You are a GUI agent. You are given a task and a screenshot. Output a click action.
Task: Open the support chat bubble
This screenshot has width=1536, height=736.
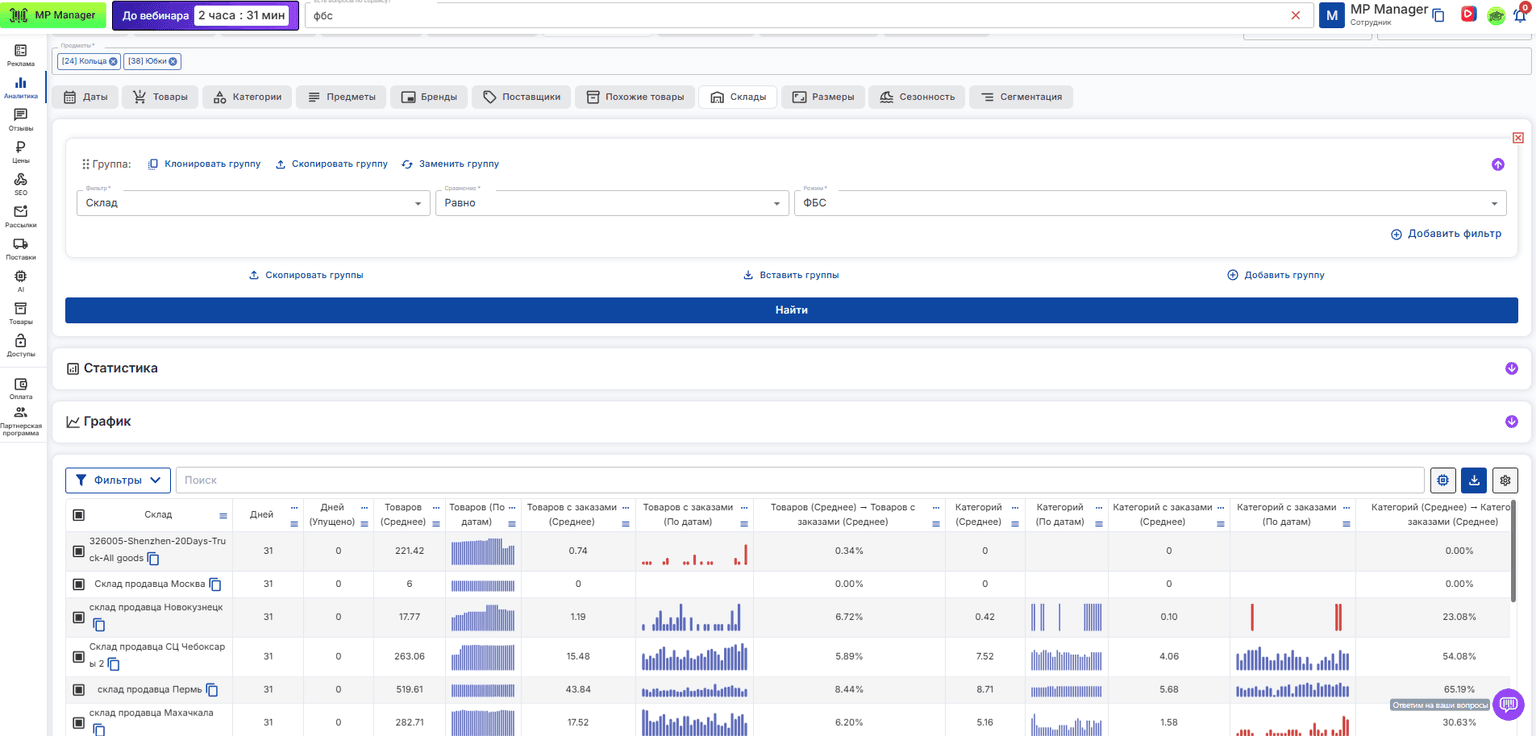tap(1508, 704)
